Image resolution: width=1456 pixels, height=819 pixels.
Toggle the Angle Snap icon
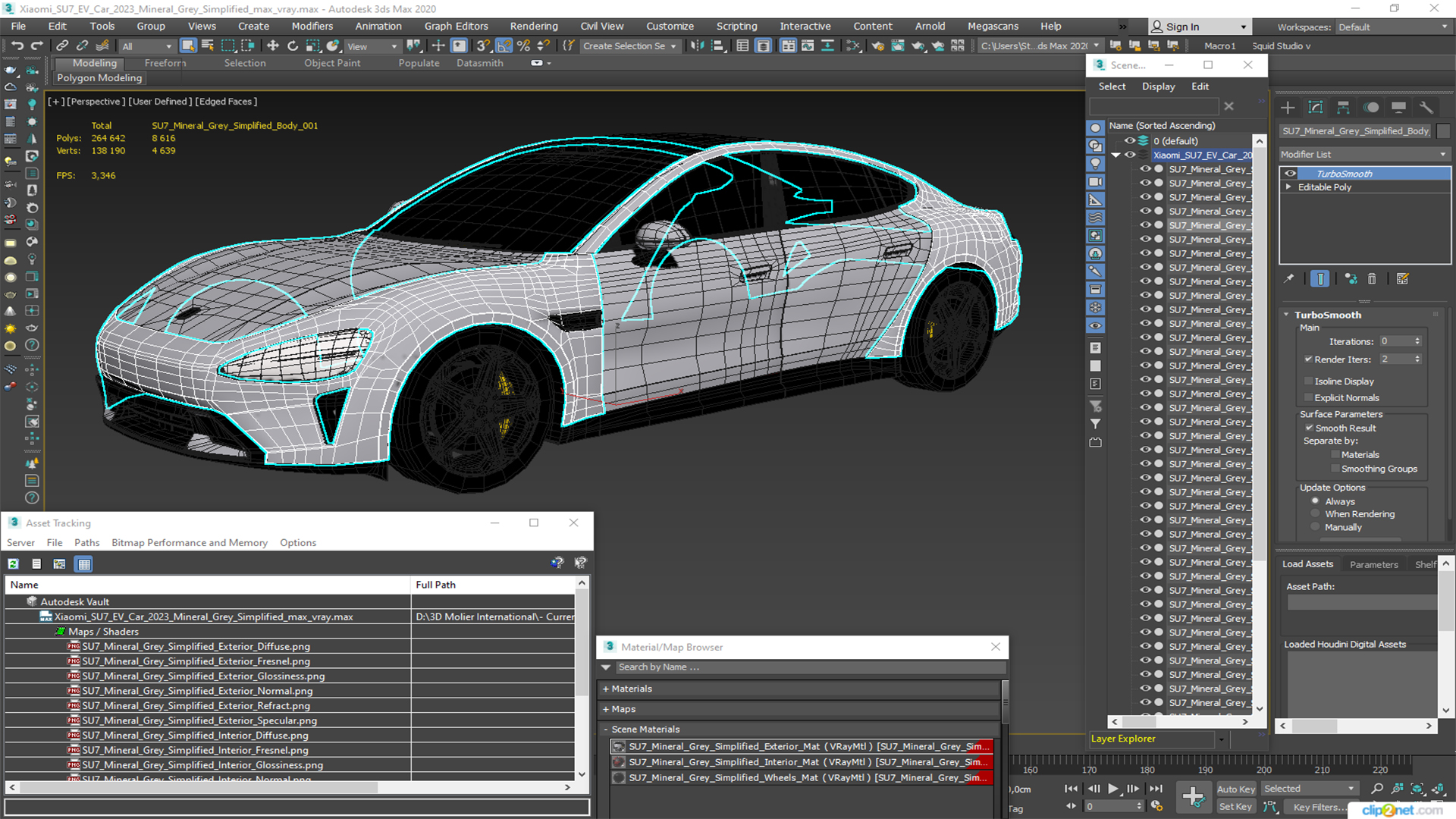click(x=504, y=46)
